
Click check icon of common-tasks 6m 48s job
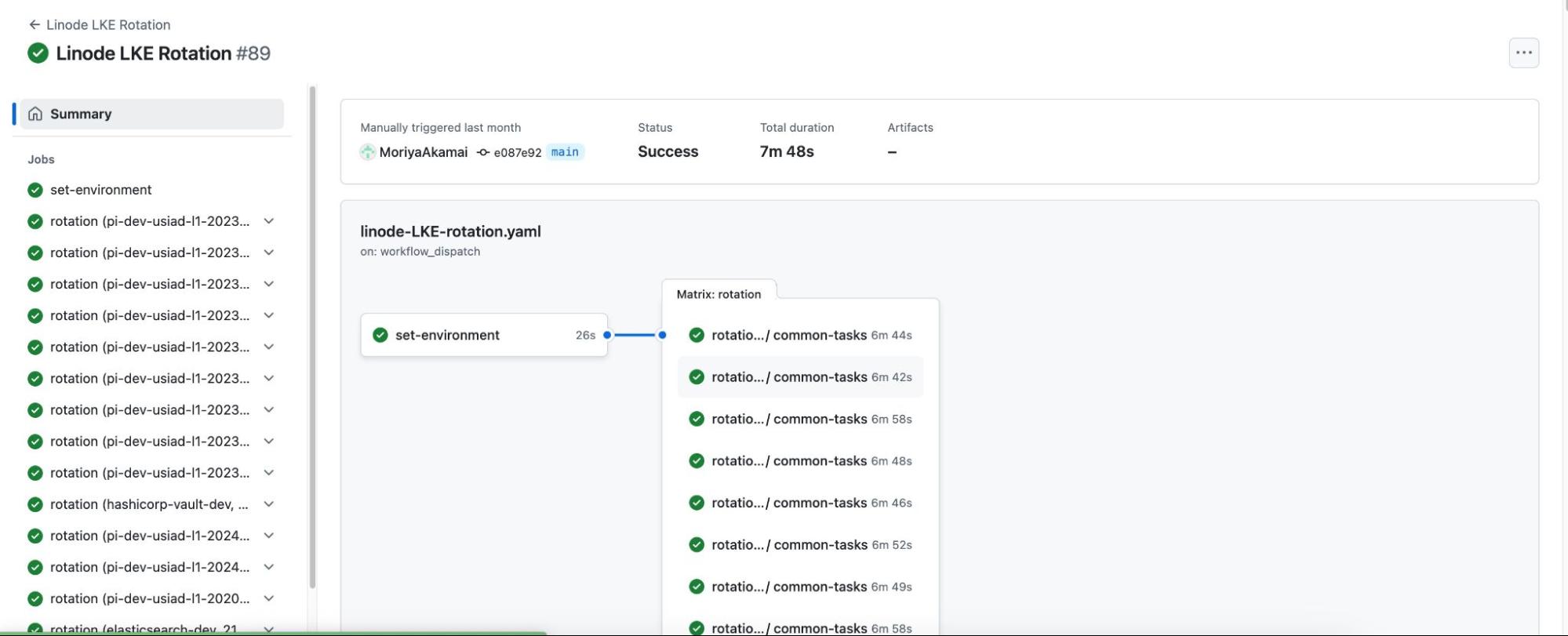697,461
